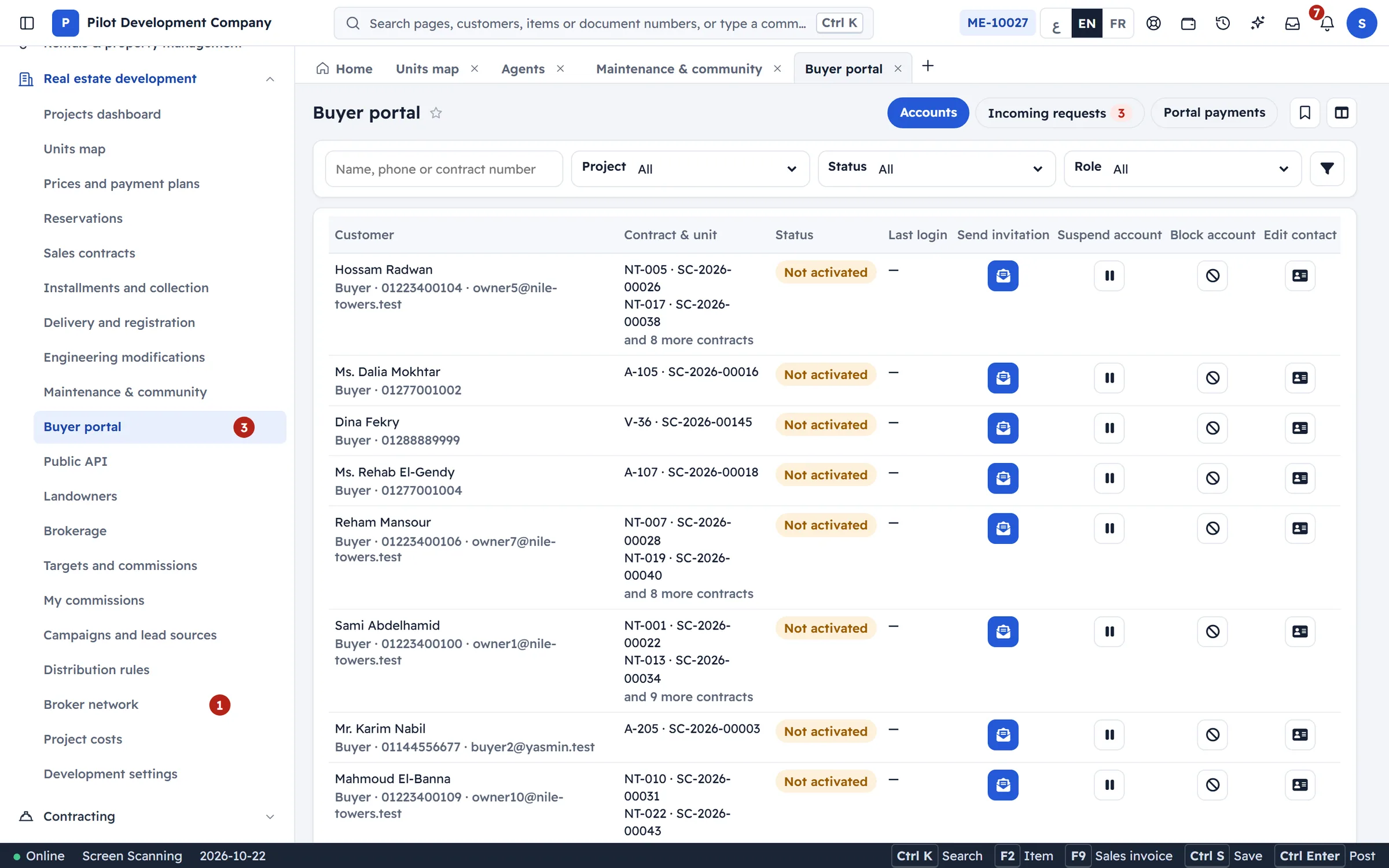Add a new tab with plus
1389x868 pixels.
[x=928, y=66]
